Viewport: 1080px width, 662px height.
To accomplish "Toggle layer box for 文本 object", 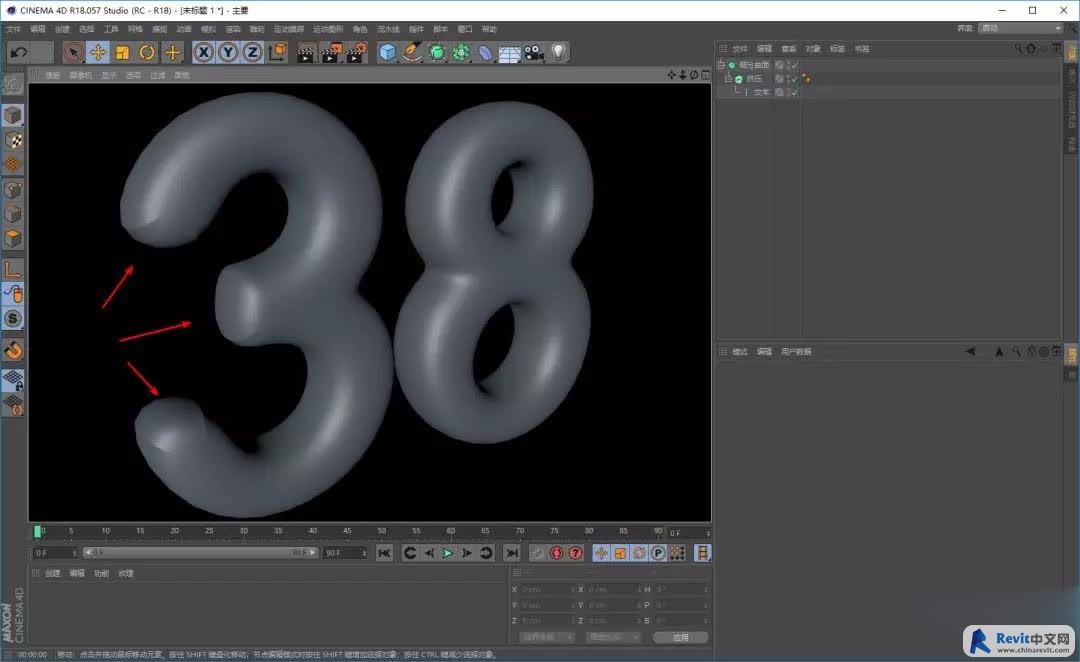I will pyautogui.click(x=779, y=92).
